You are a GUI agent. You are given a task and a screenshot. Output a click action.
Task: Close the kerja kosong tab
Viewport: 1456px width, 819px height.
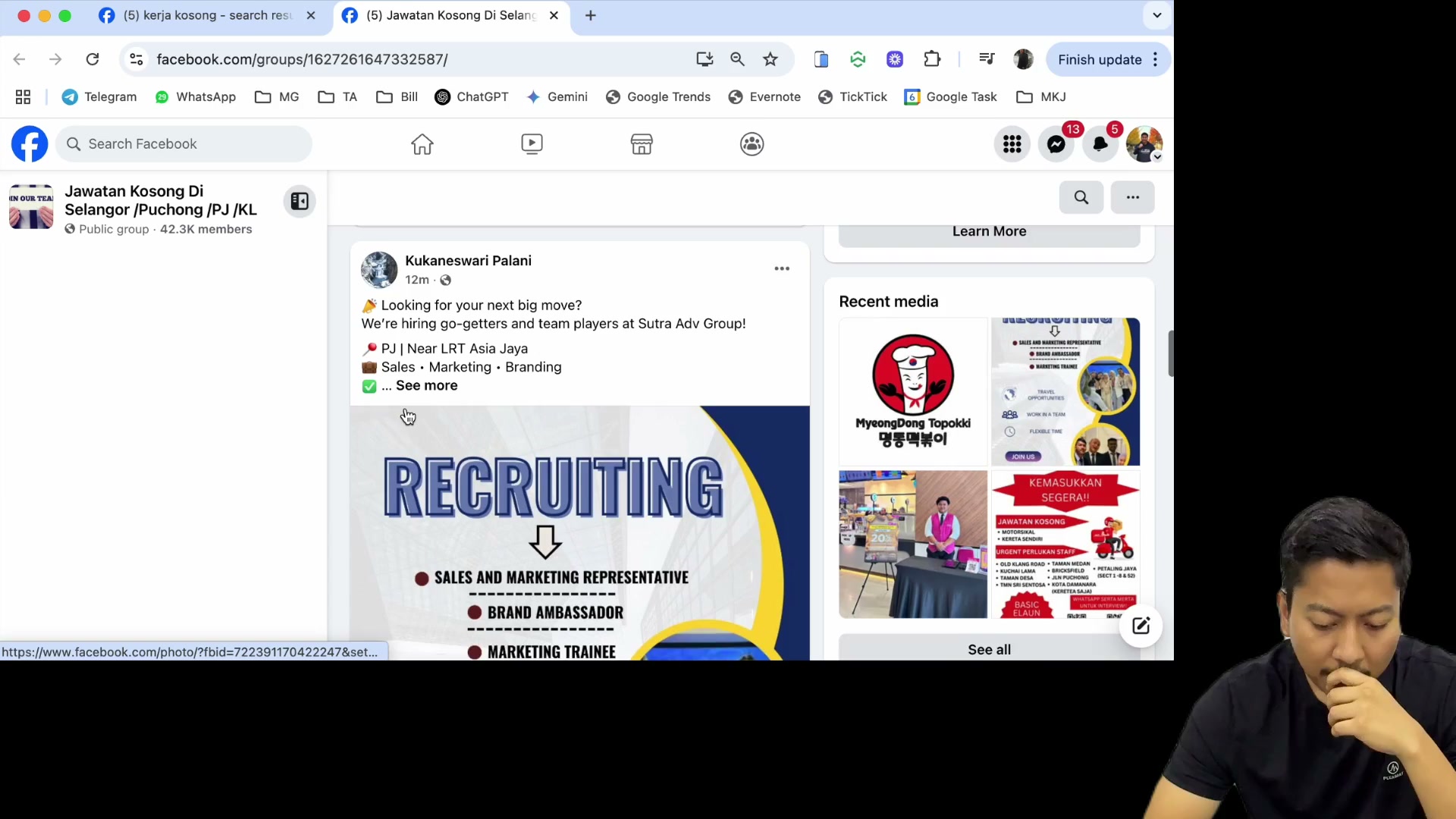[311, 15]
